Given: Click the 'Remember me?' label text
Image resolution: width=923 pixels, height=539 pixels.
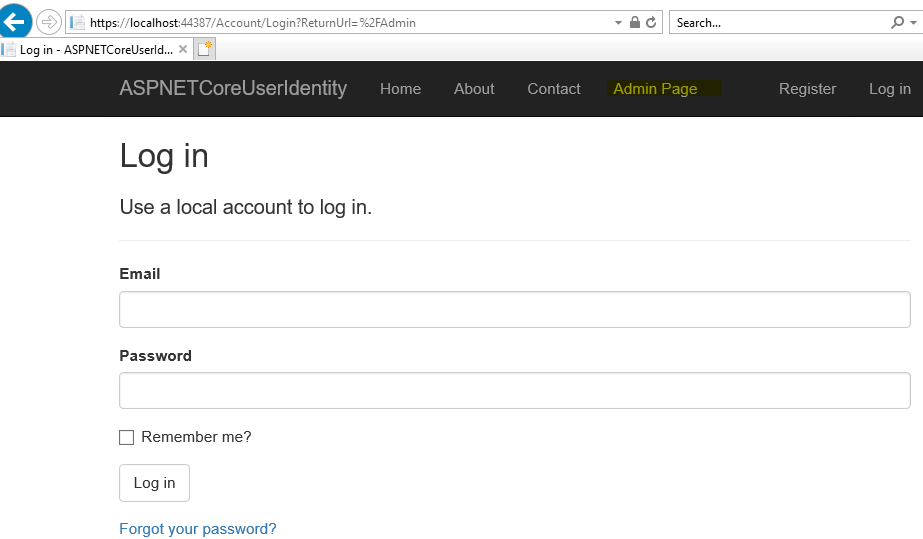Looking at the screenshot, I should 196,437.
